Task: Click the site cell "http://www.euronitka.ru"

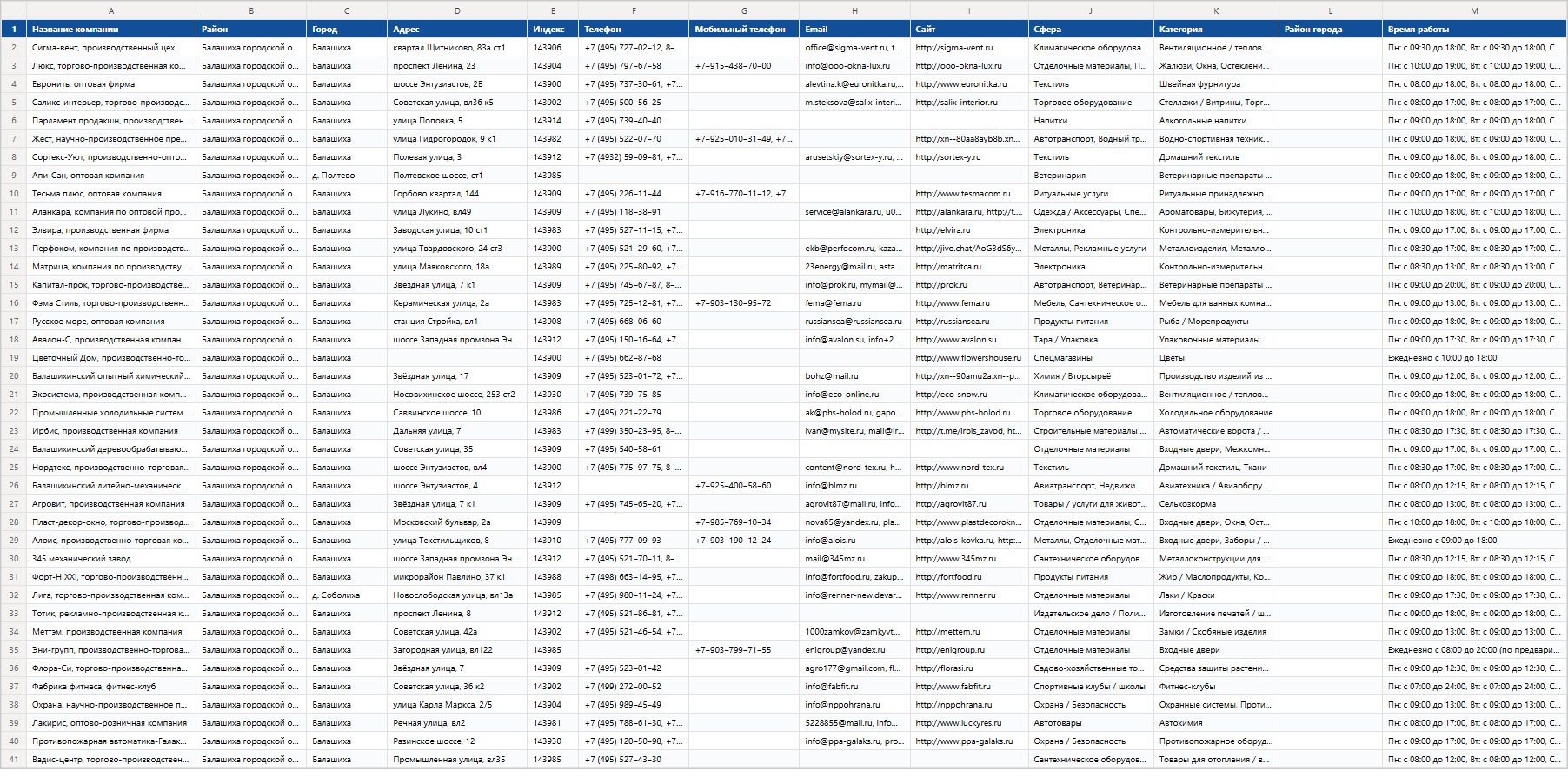Action: tap(969, 84)
